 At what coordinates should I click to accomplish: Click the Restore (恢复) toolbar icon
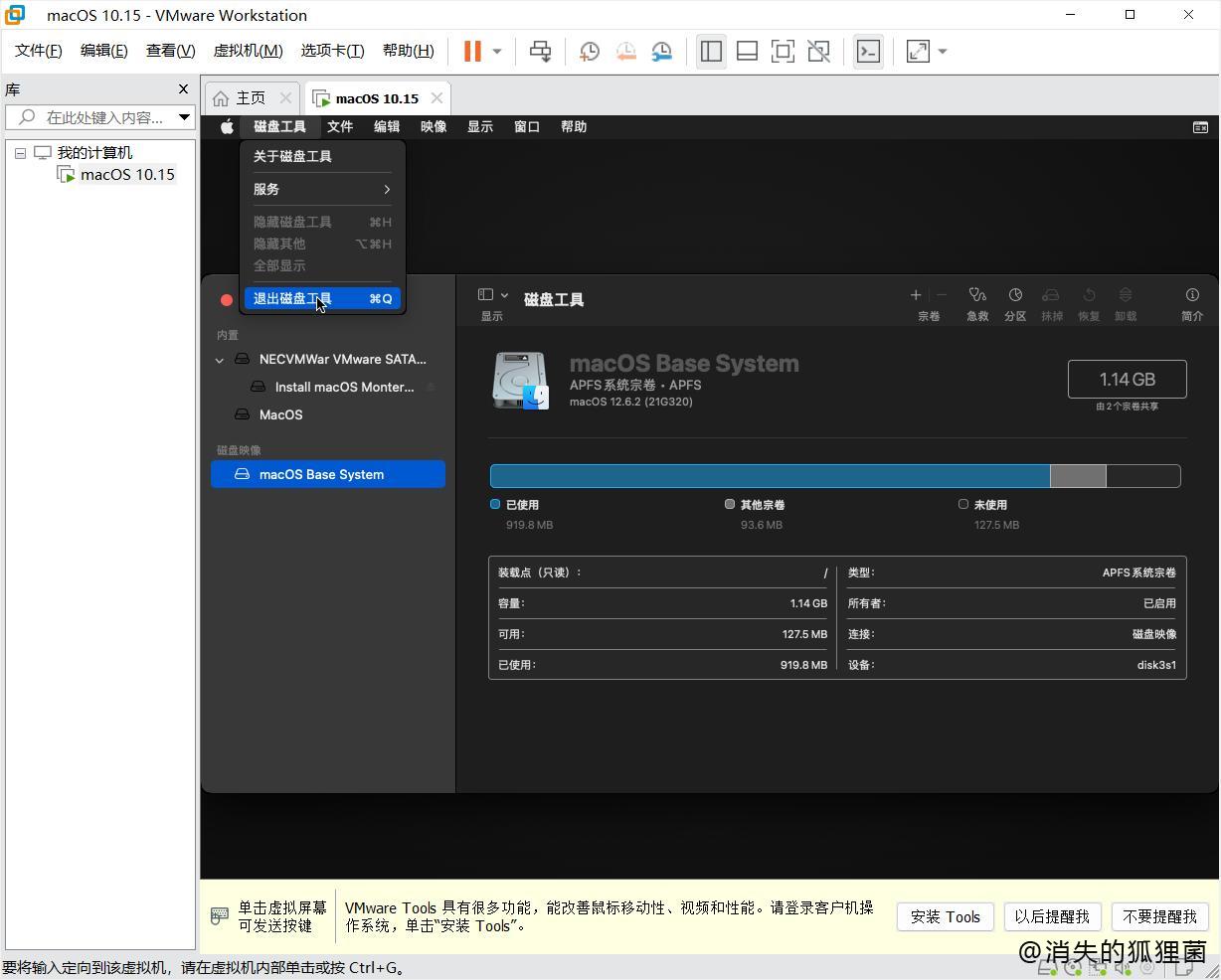1089,295
